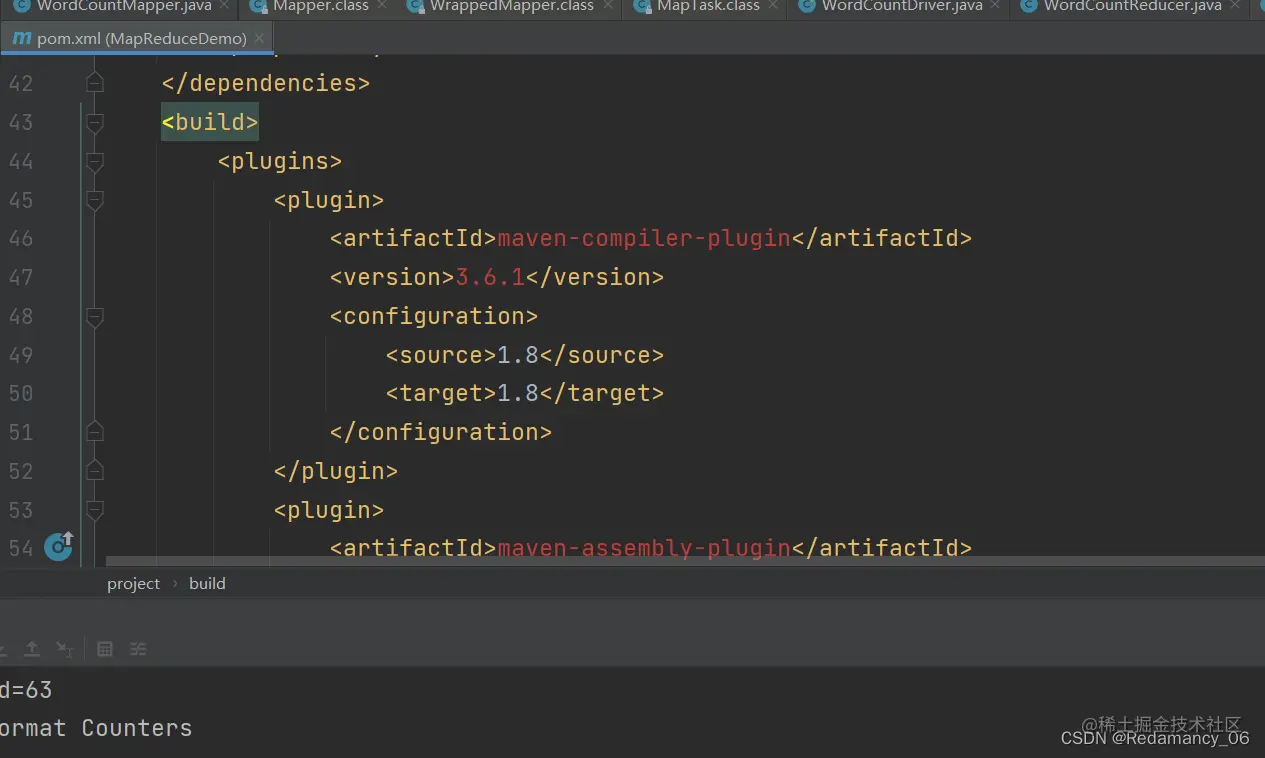Click the highlighted <build> tag
This screenshot has width=1265, height=758.
tap(210, 122)
